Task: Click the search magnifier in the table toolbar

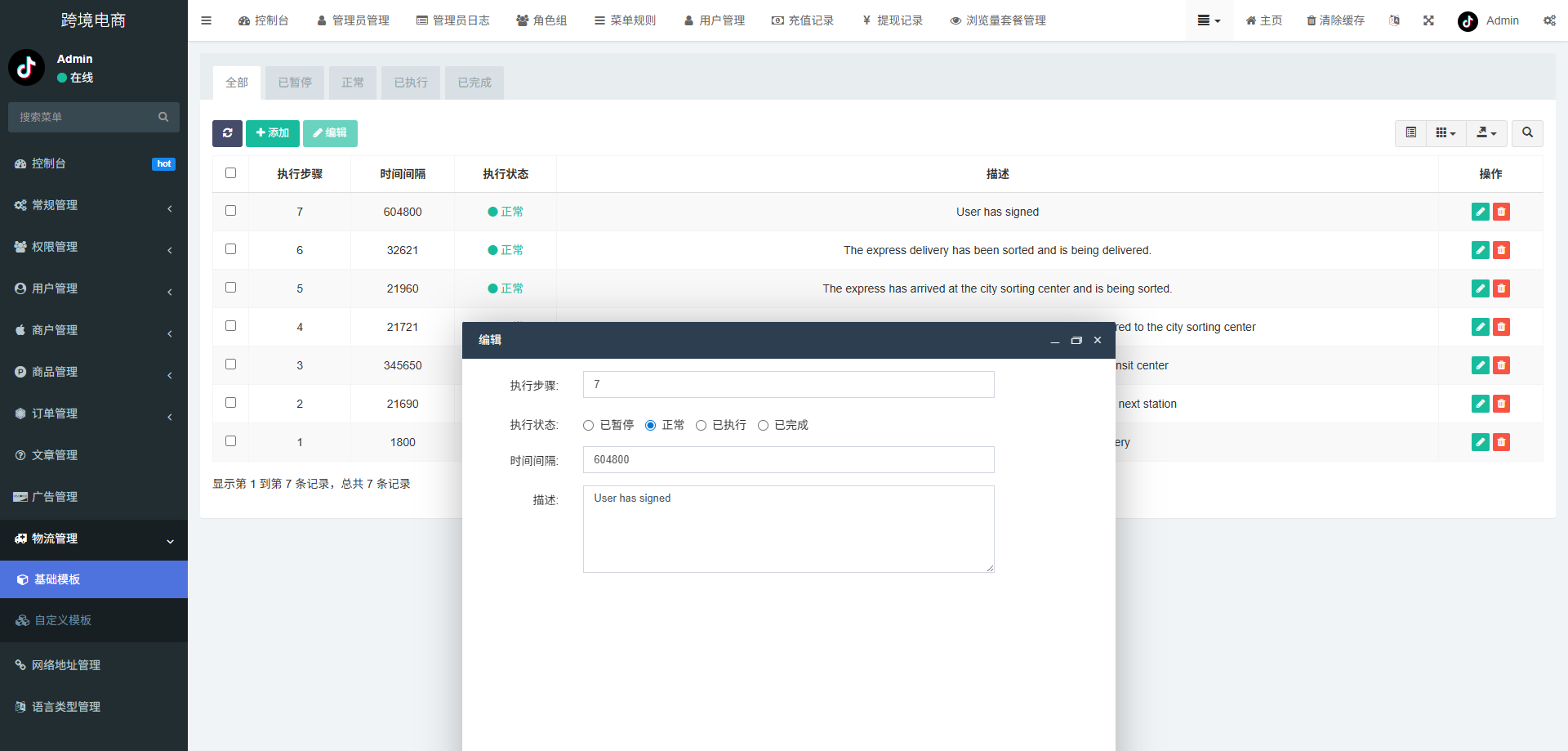Action: [x=1526, y=132]
